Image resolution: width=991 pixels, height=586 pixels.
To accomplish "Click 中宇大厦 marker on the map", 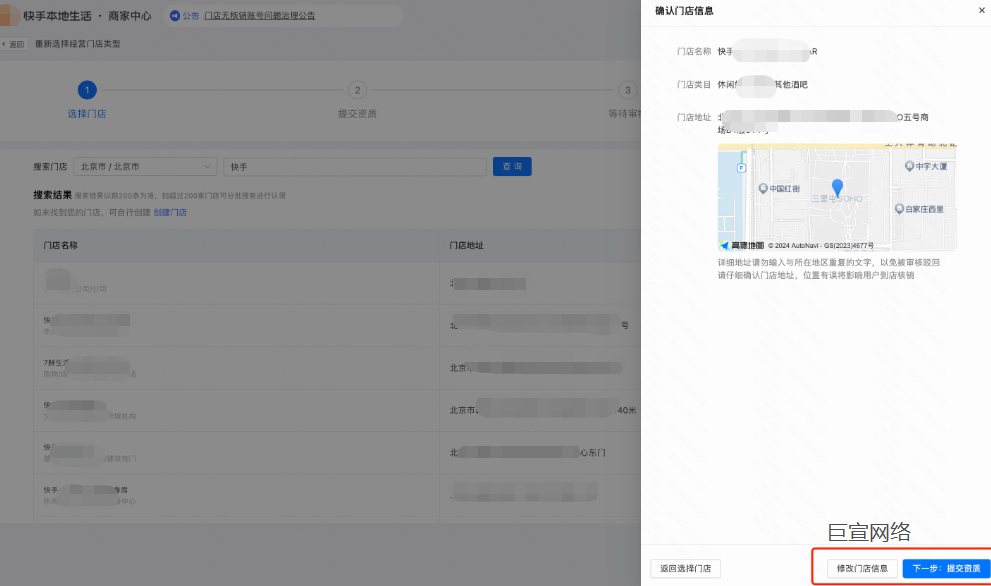I will coord(926,166).
